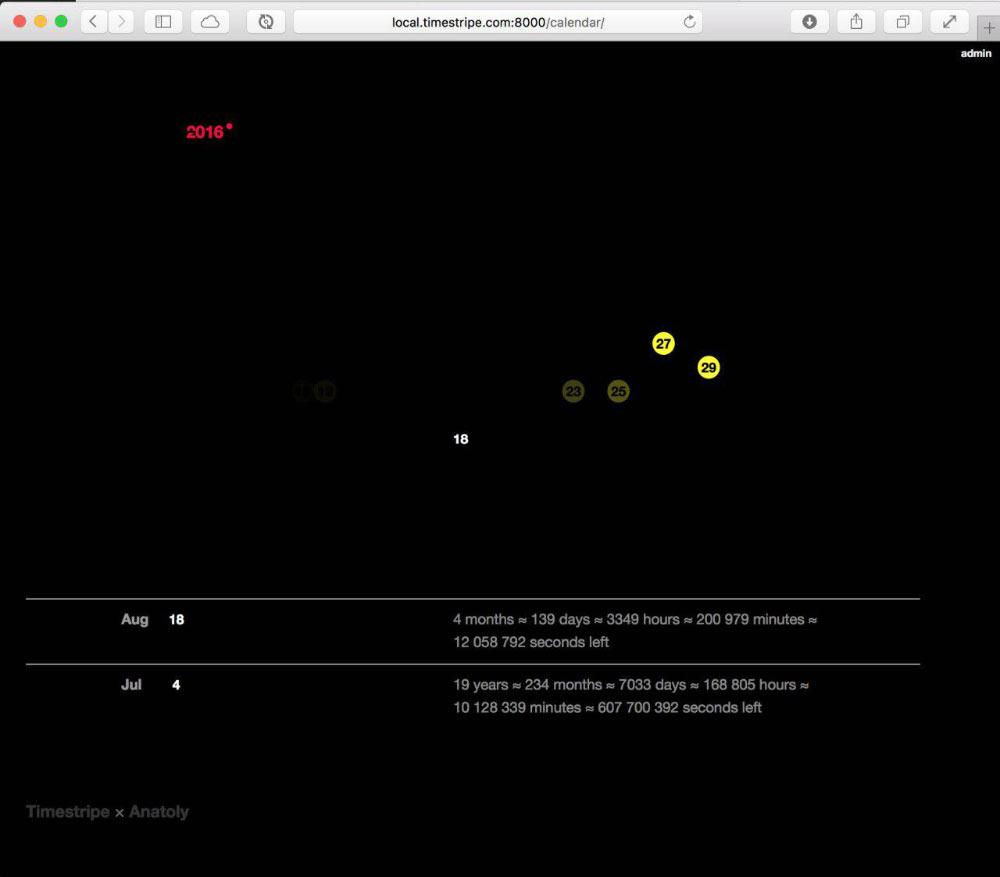Click the address bar URL field
The width and height of the screenshot is (1000, 877).
[497, 21]
